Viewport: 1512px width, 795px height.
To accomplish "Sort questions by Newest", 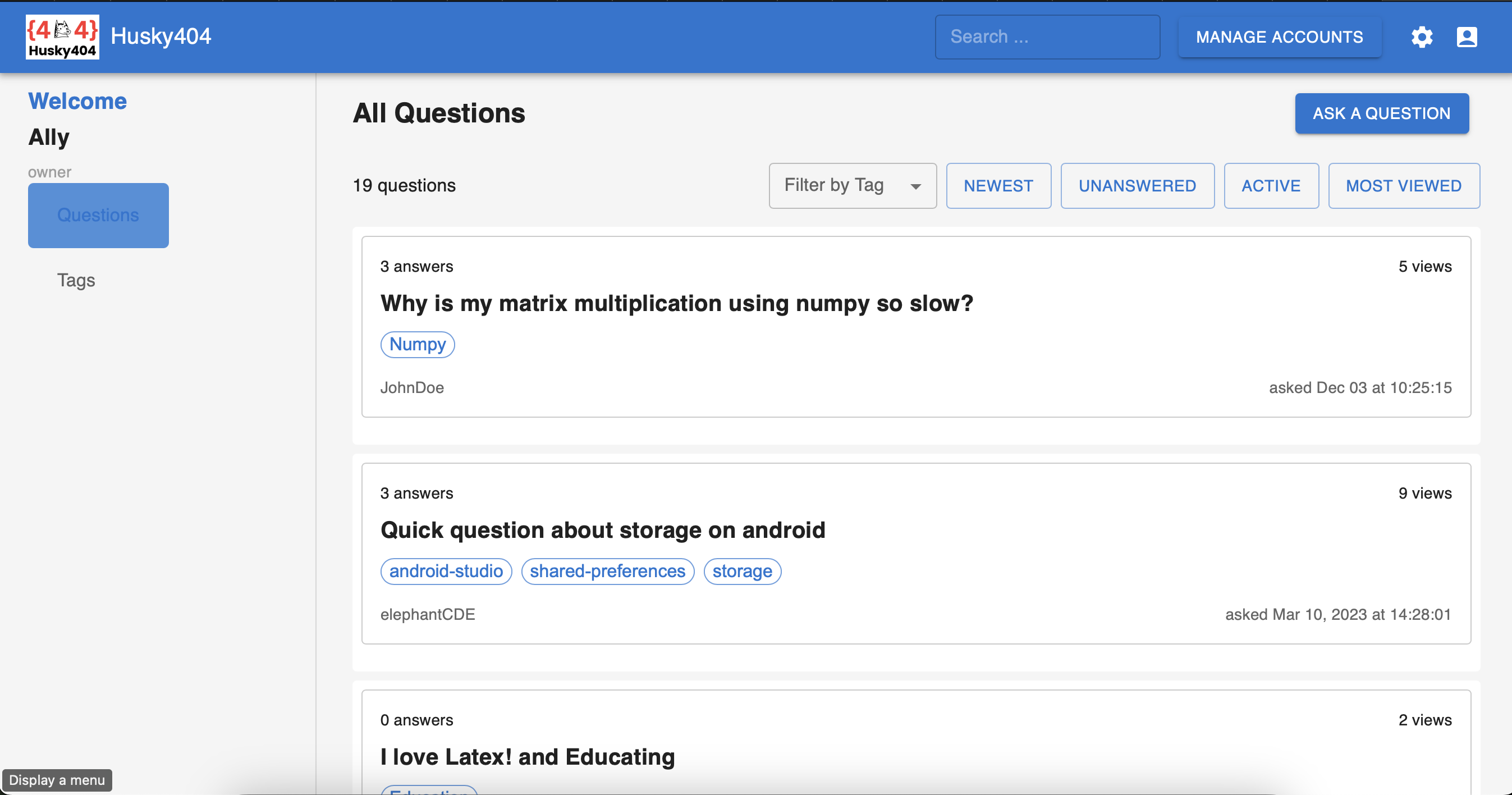I will pos(998,185).
